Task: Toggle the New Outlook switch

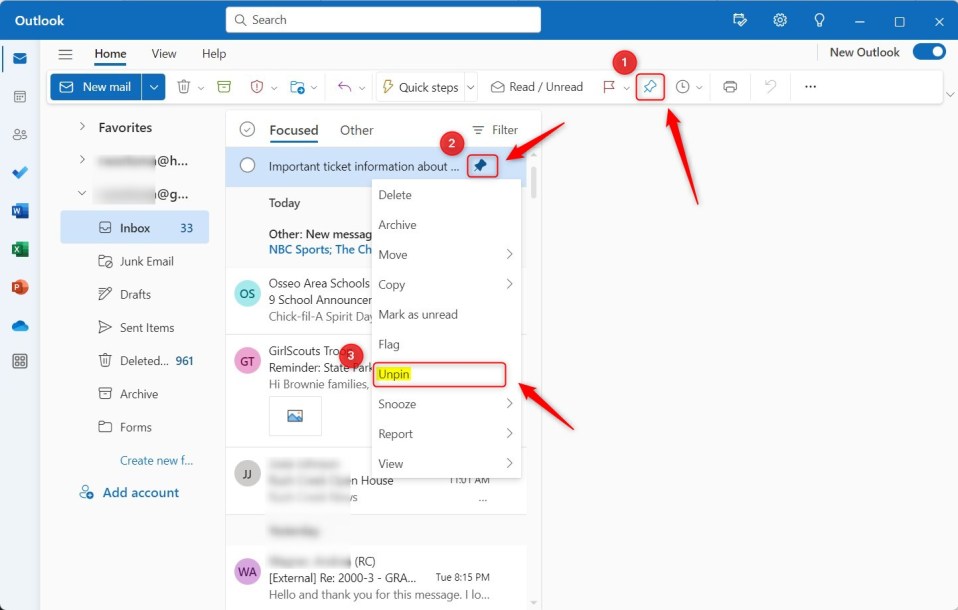Action: pyautogui.click(x=929, y=51)
